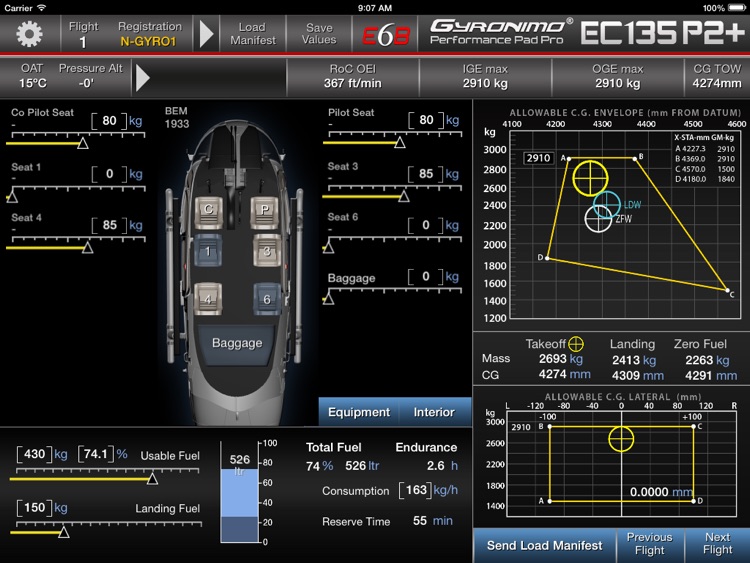Image resolution: width=750 pixels, height=563 pixels.
Task: Tap the RoC OEI 367 ft/min readout
Action: [x=353, y=77]
